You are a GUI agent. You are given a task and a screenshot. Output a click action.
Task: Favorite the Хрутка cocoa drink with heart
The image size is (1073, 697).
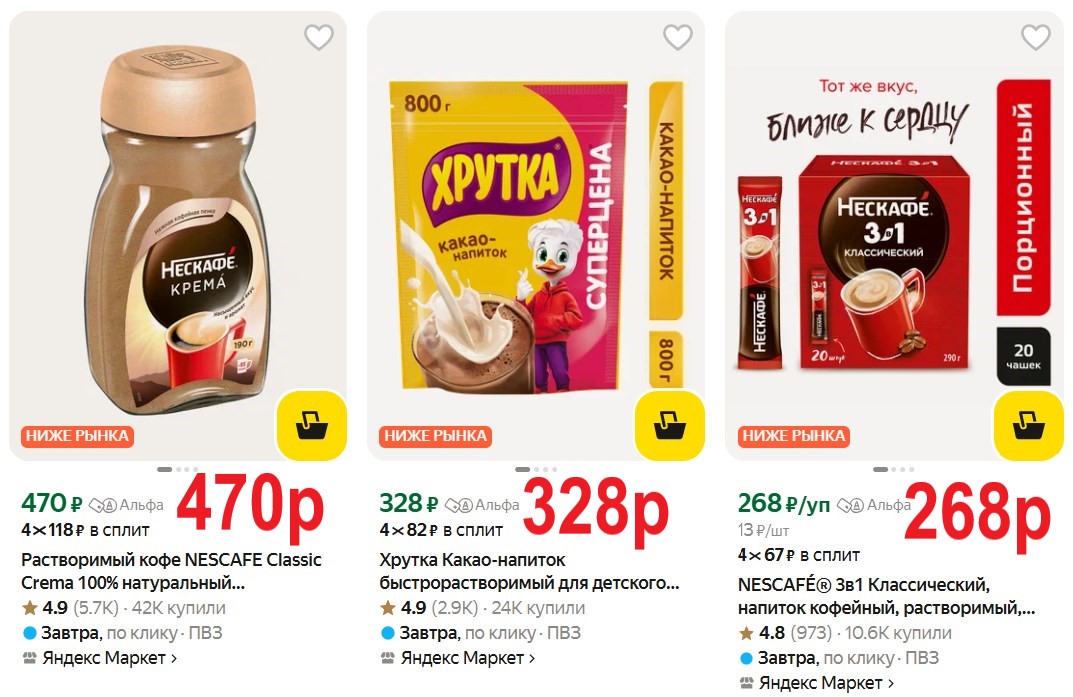[x=677, y=38]
